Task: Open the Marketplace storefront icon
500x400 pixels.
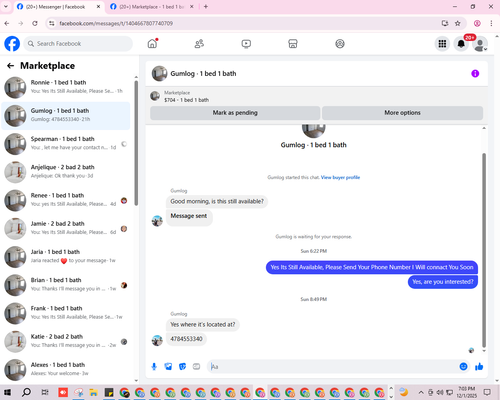Action: 293,44
